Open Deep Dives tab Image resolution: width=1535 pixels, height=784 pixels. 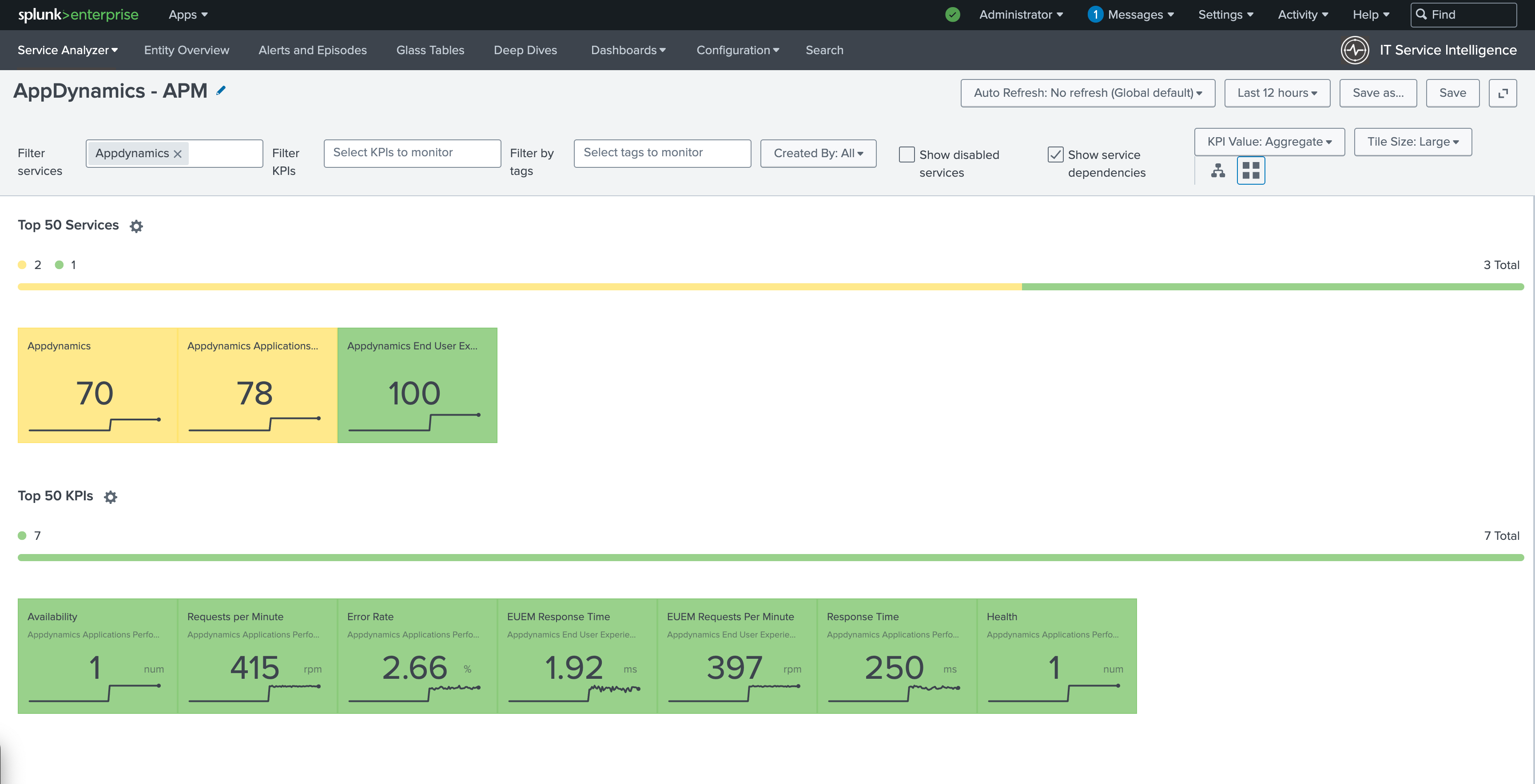(525, 50)
